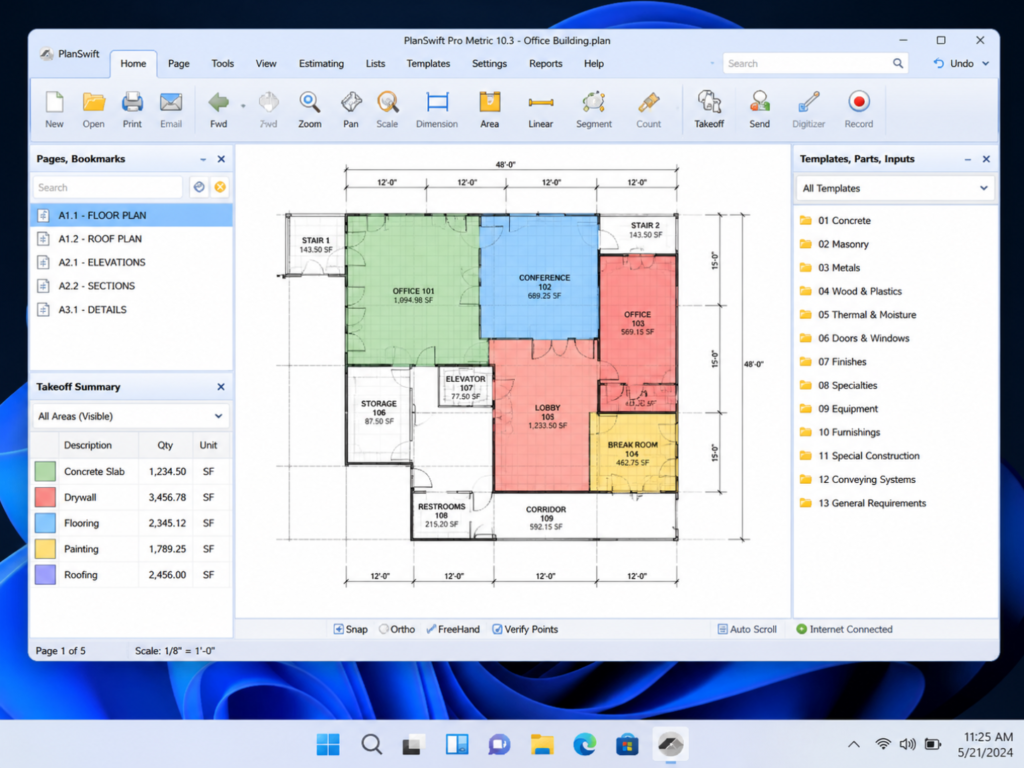
Task: Select the Zoom tool
Action: pyautogui.click(x=310, y=103)
